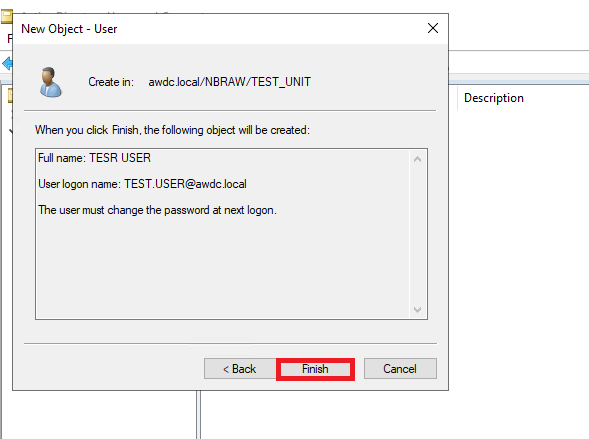Cancel the New Object wizard

pyautogui.click(x=400, y=368)
